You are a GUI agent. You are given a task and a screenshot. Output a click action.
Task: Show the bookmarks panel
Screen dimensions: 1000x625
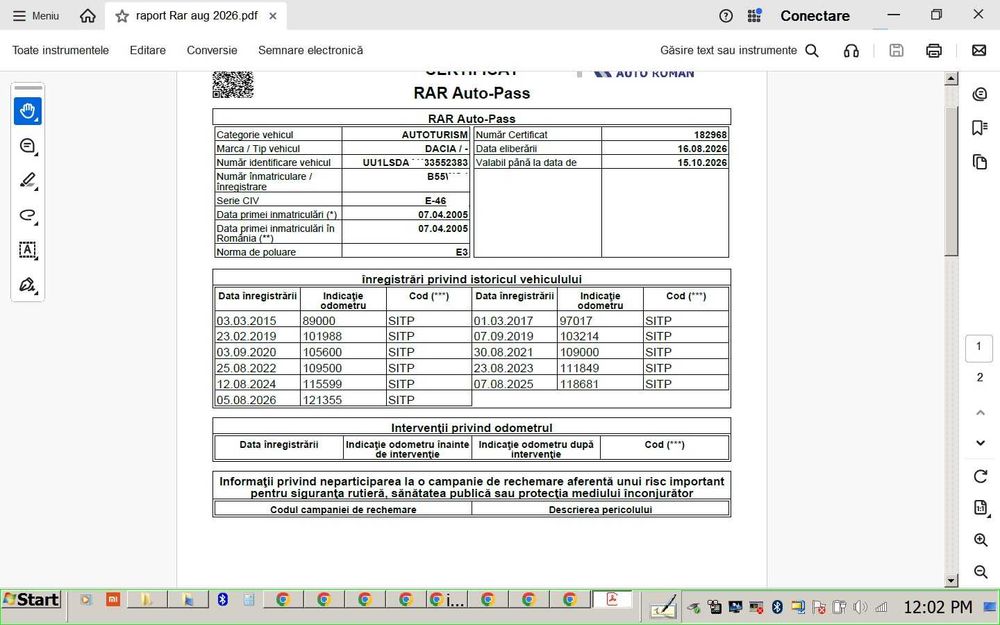(x=980, y=128)
